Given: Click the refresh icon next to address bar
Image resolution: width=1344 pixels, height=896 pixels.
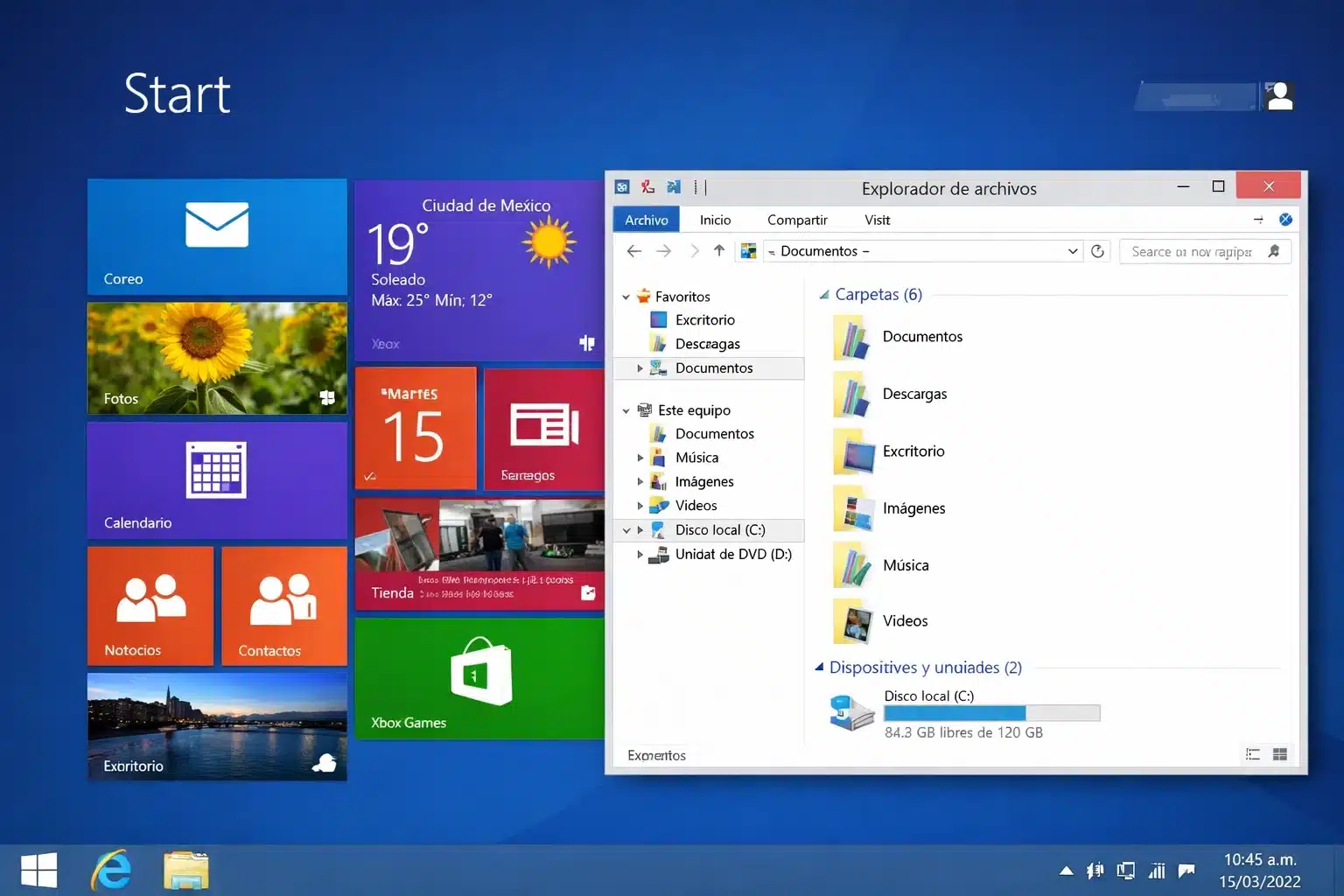Looking at the screenshot, I should coord(1098,251).
